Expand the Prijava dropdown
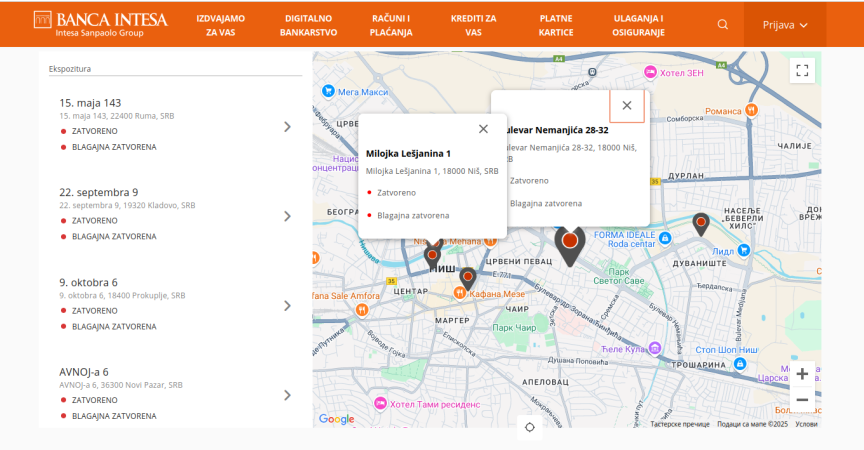 (785, 25)
